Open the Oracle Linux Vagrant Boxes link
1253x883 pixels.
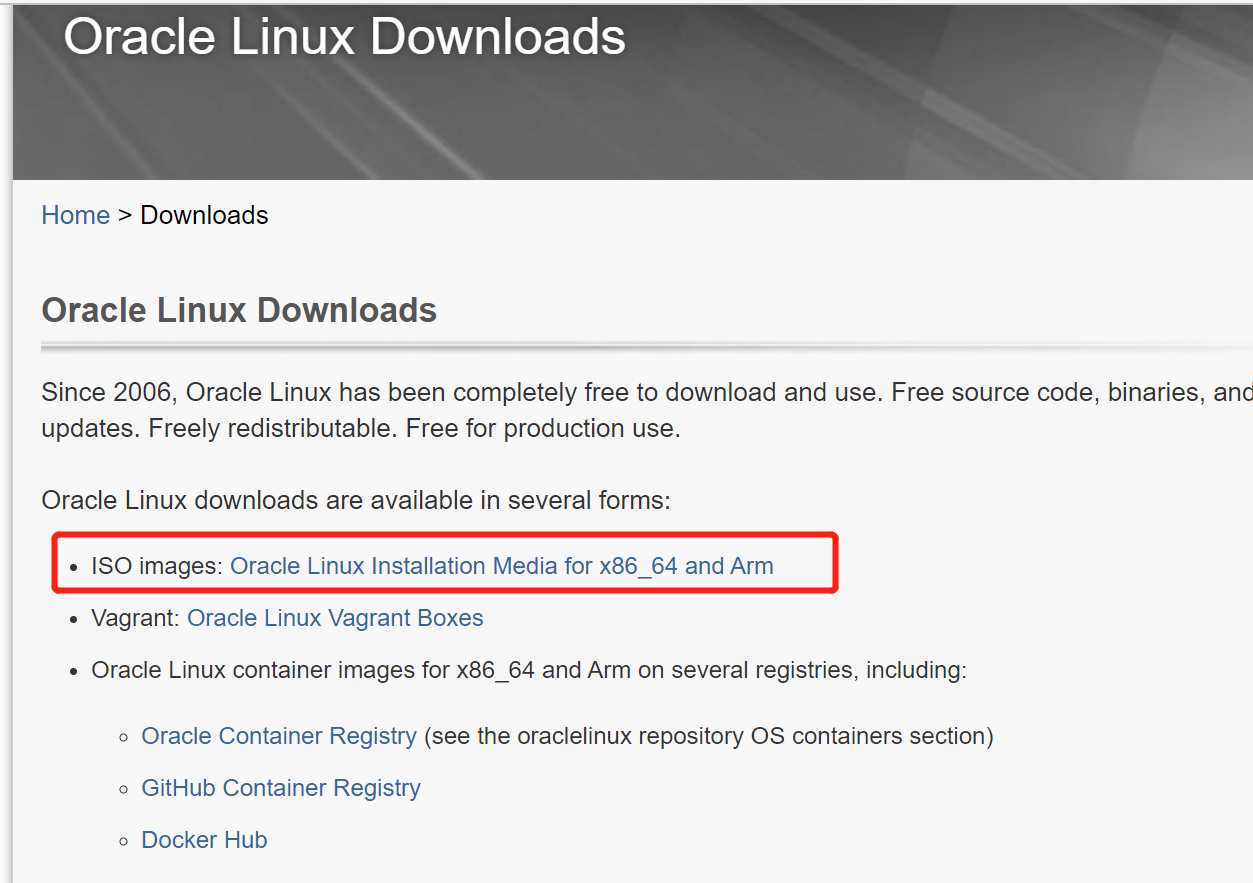click(x=335, y=618)
